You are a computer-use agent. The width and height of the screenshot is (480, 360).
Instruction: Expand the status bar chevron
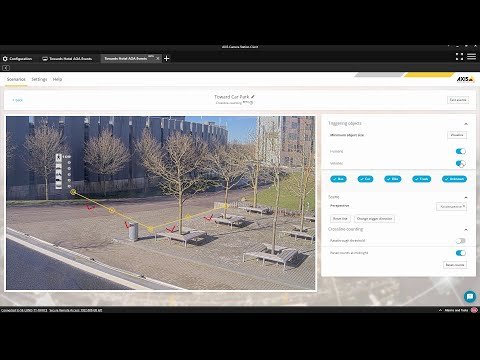[x=440, y=310]
